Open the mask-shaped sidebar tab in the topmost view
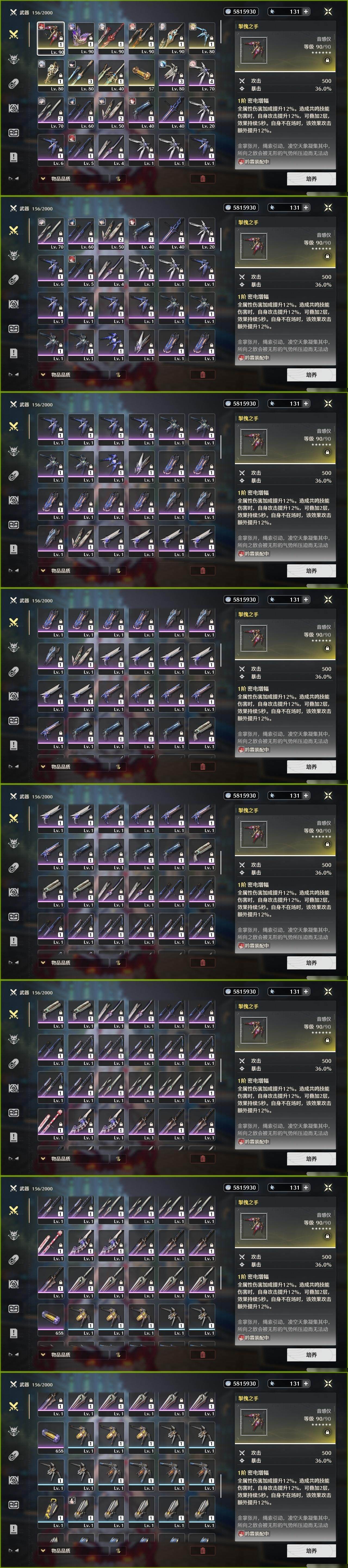Image resolution: width=348 pixels, height=1568 pixels. (13, 132)
